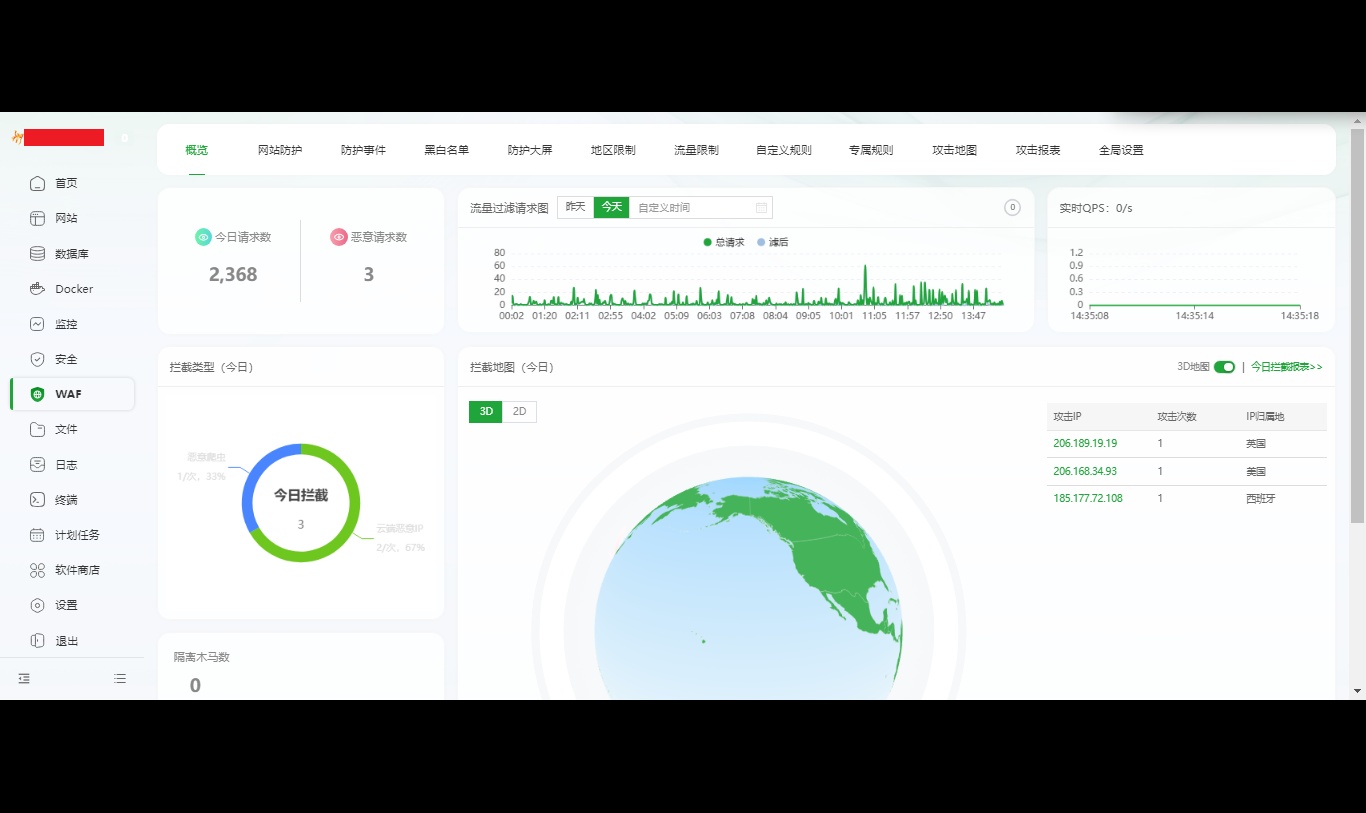Click the circled 0 badge in traffic chart

click(x=1012, y=207)
